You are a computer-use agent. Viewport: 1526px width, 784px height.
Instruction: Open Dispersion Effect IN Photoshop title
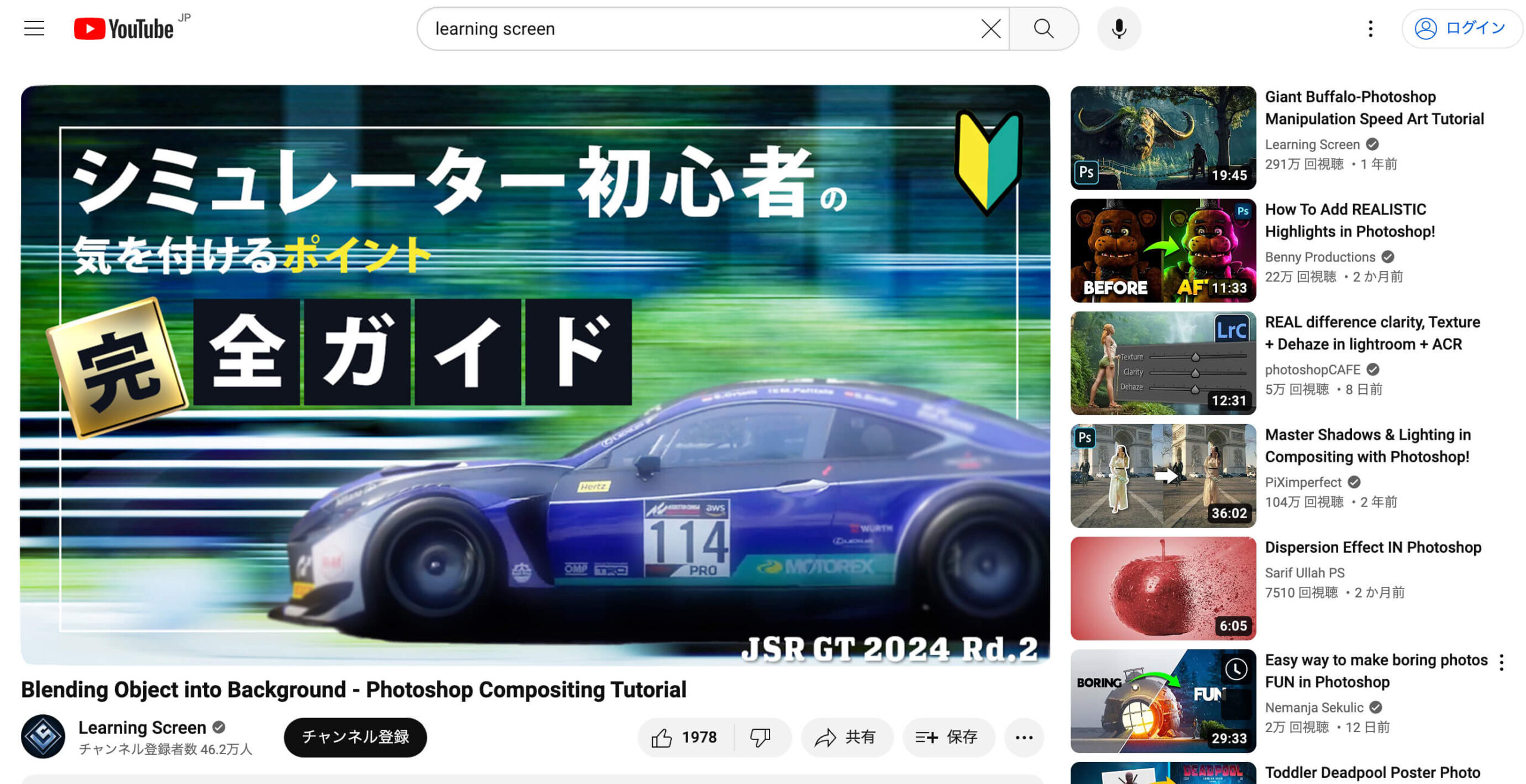[1373, 547]
